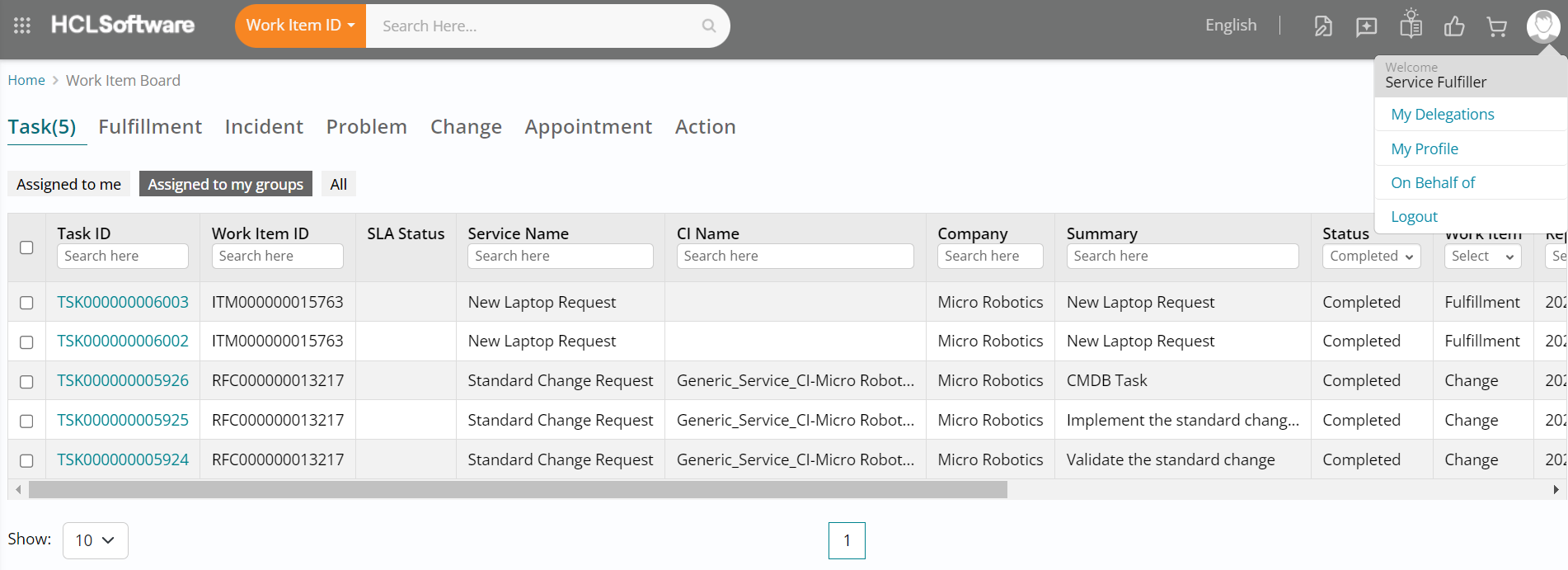The width and height of the screenshot is (1568, 570).
Task: Open task link TSK000000005924
Action: pos(123,460)
